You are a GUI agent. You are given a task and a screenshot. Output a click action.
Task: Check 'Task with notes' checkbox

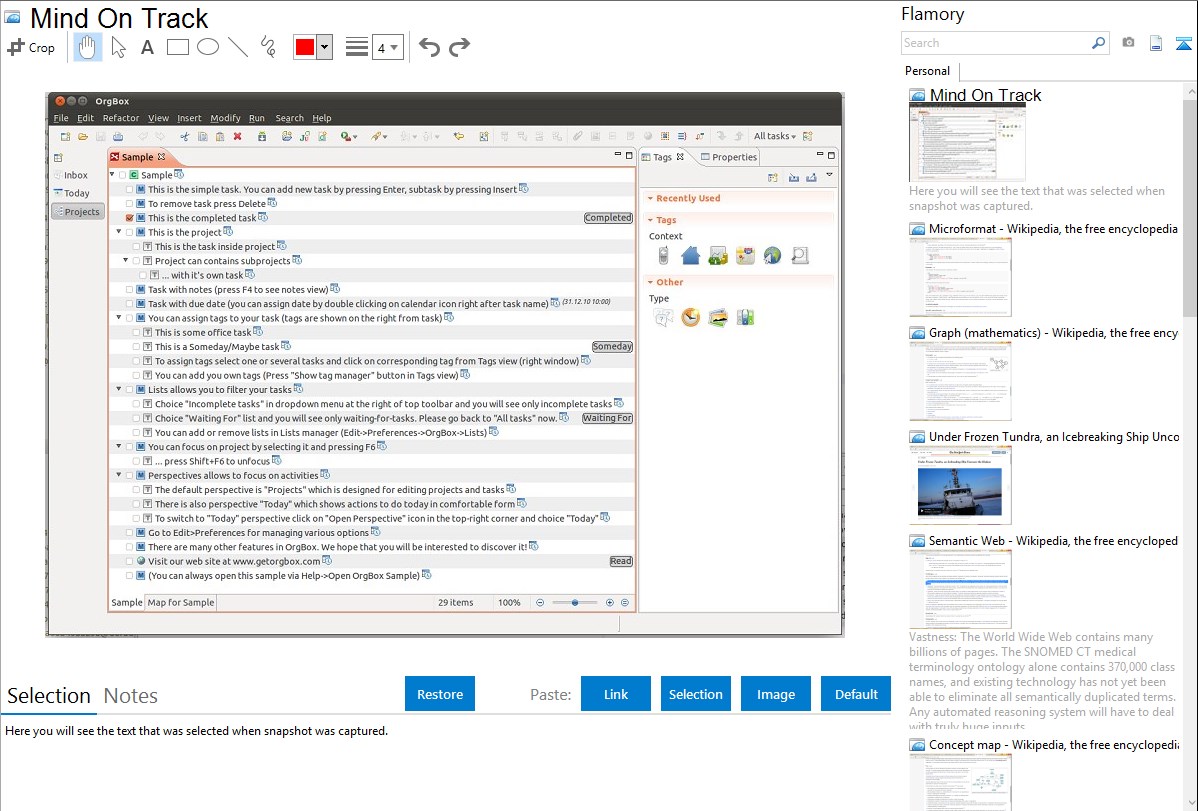tap(130, 290)
